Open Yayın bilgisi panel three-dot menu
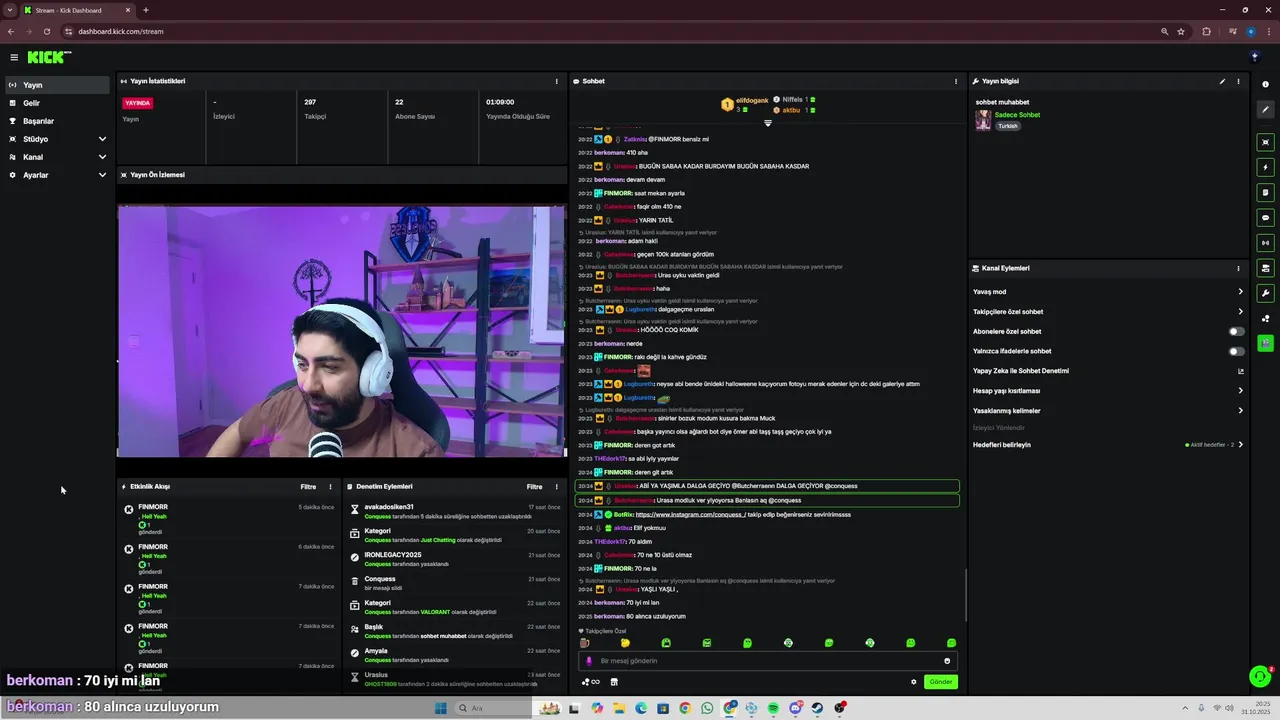 (1238, 81)
